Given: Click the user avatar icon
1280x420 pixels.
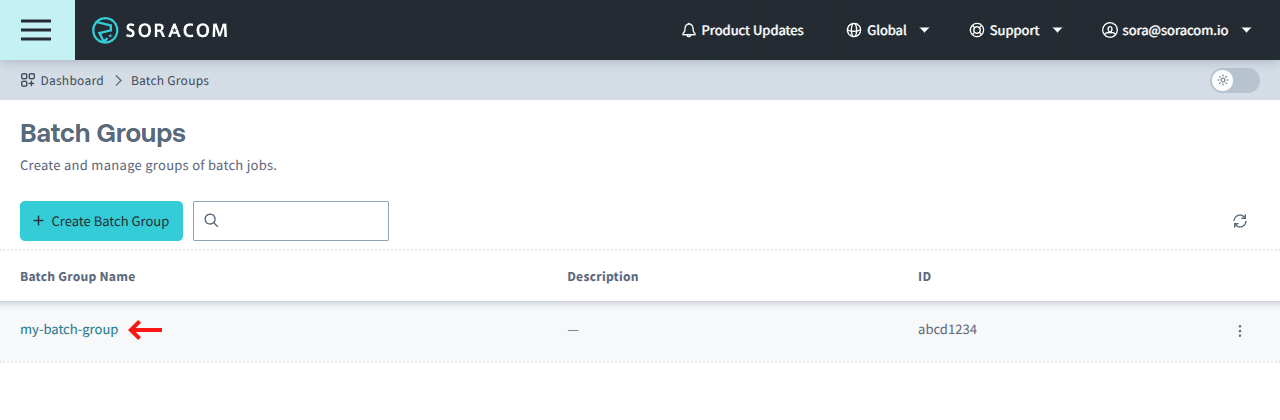Looking at the screenshot, I should coord(1109,30).
